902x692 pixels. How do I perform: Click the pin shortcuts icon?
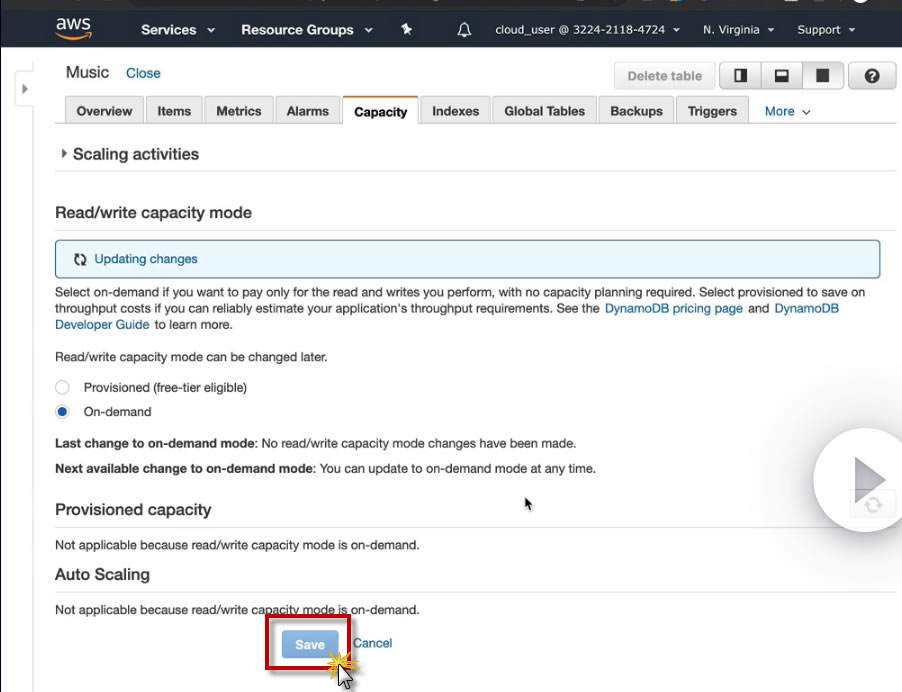pyautogui.click(x=407, y=29)
